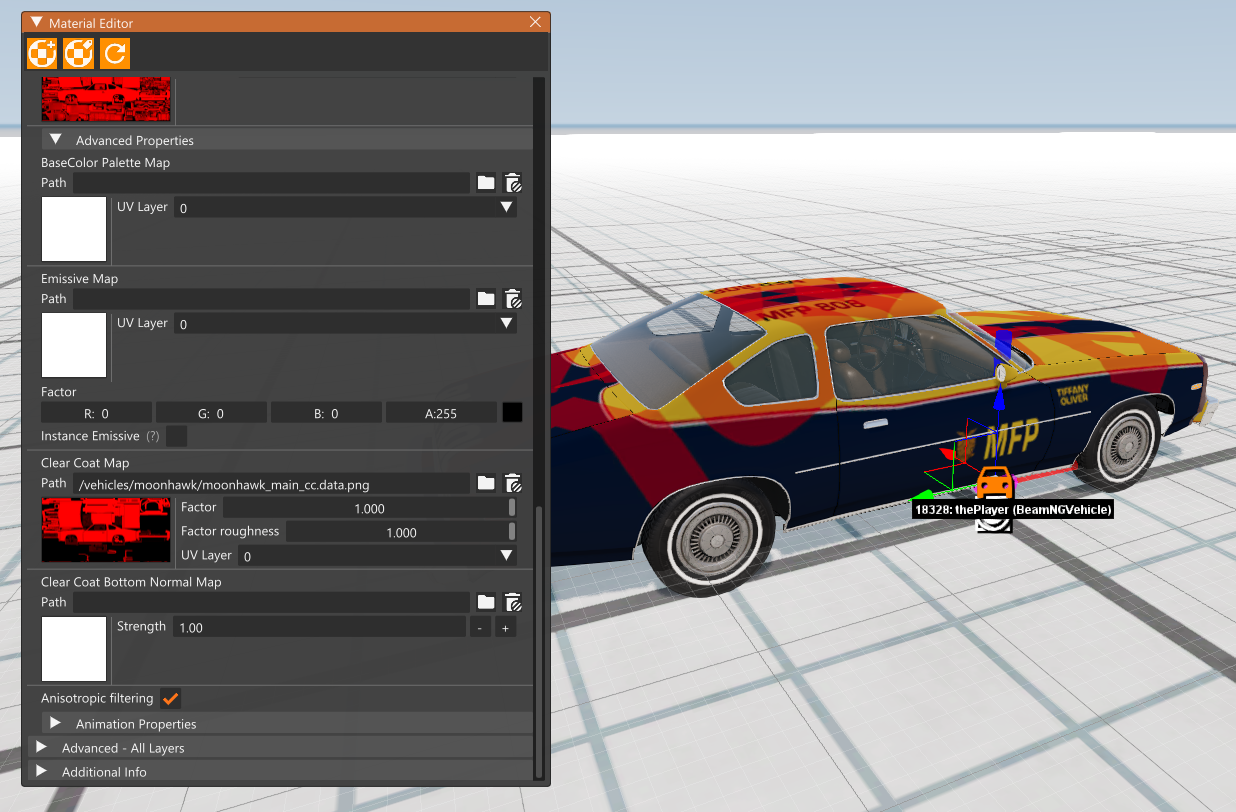
Task: Click the Strength 1.00 value field
Action: pos(320,628)
